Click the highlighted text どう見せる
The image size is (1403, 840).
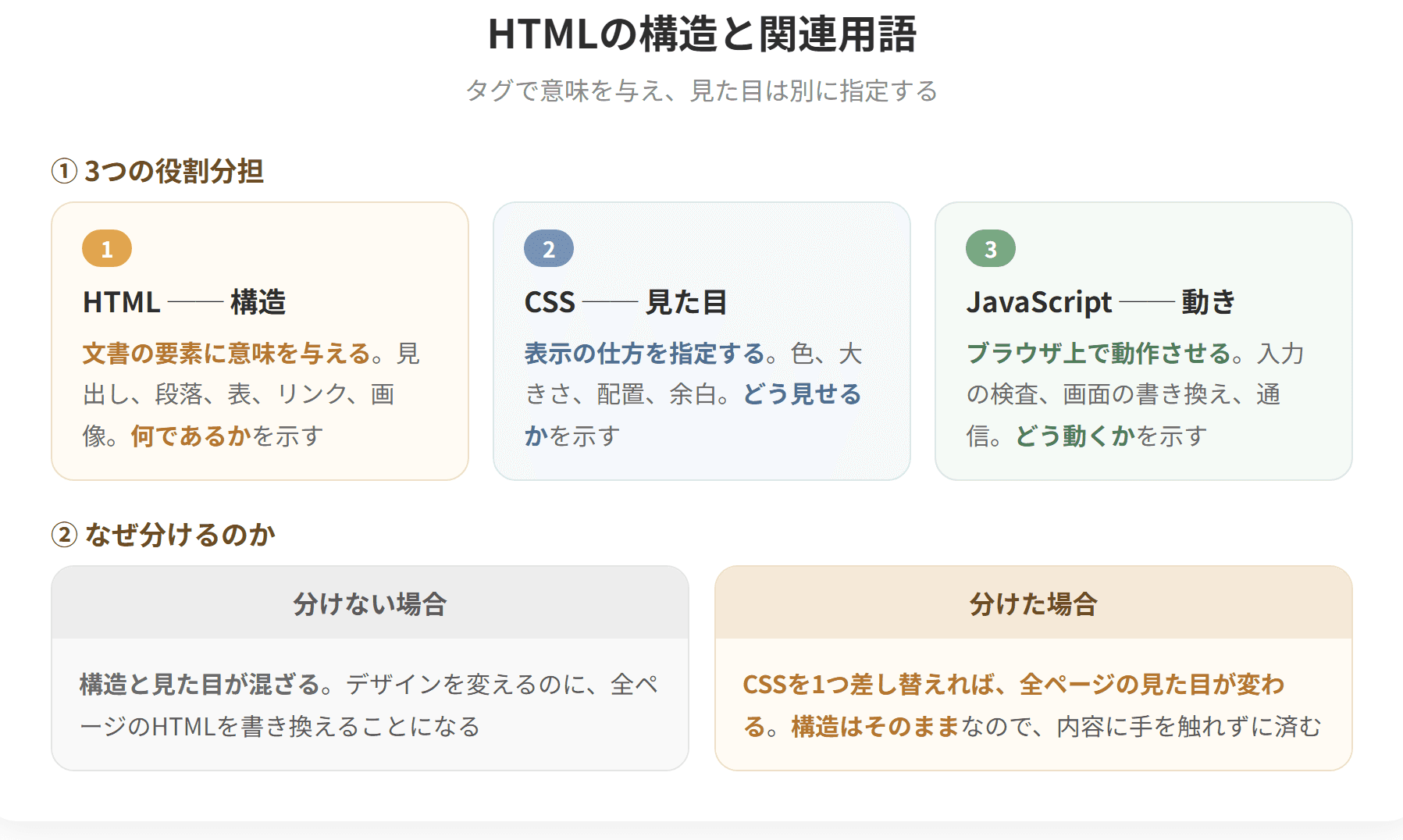pos(802,394)
